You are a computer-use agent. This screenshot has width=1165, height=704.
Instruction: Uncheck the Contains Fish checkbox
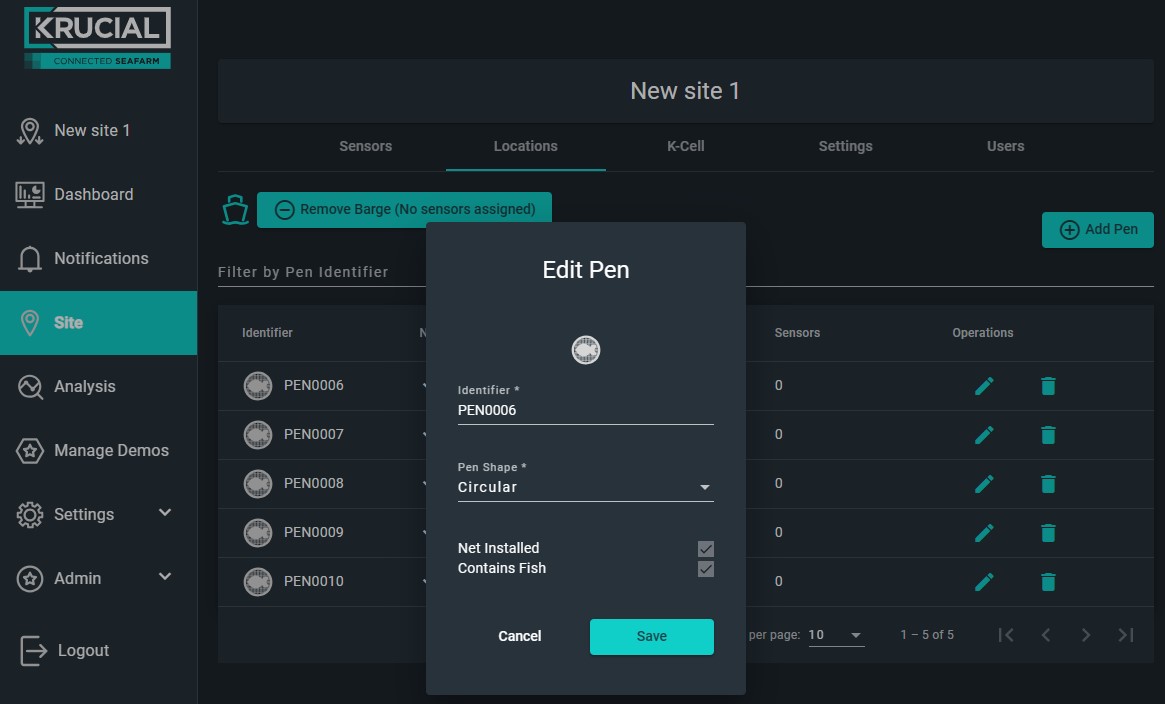tap(705, 569)
